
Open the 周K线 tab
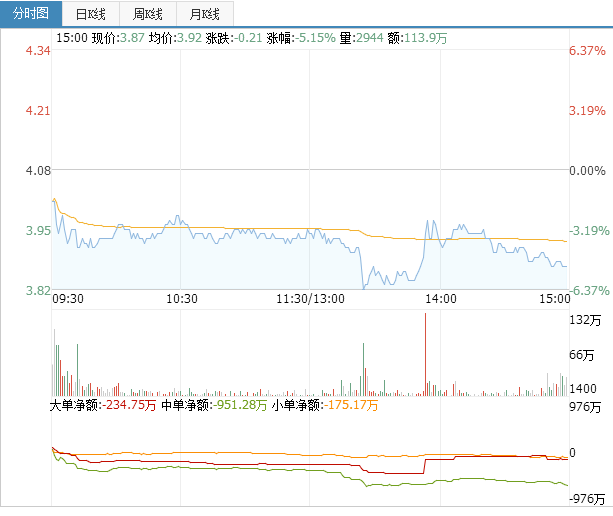click(x=148, y=14)
